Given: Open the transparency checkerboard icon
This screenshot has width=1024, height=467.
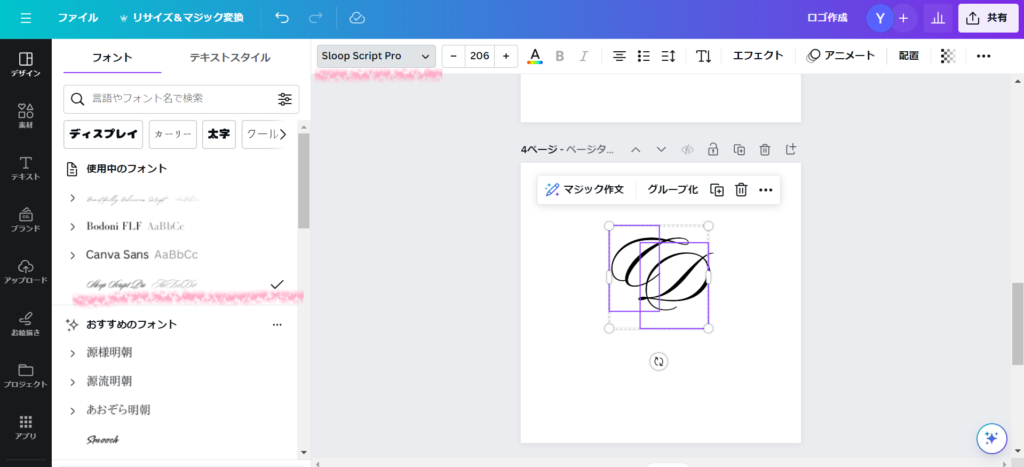Looking at the screenshot, I should coord(948,56).
